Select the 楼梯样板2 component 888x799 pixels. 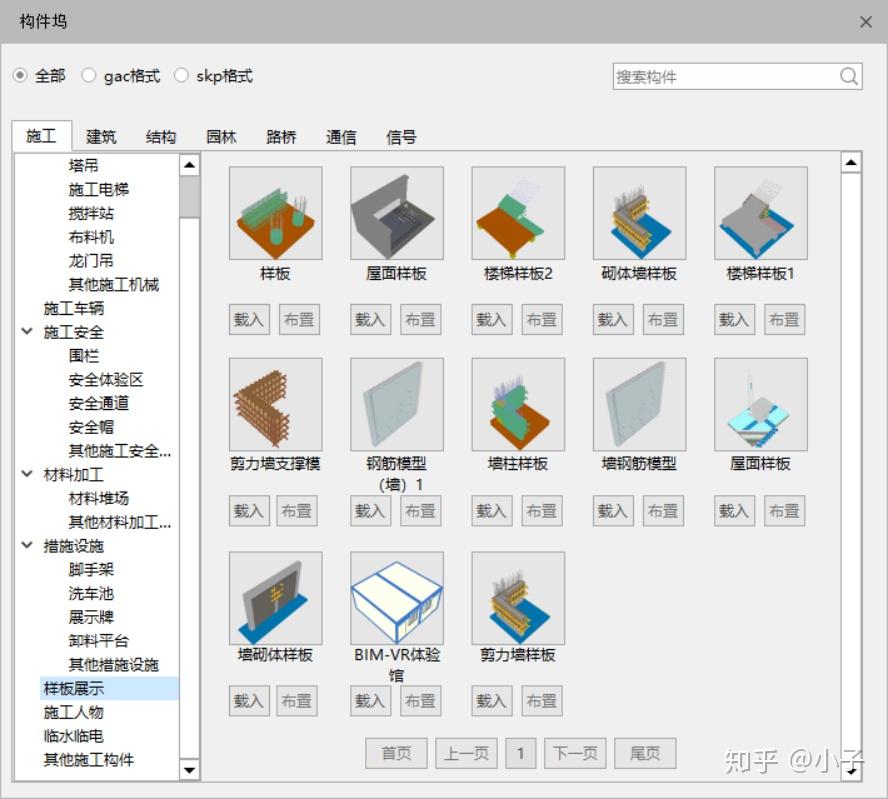click(517, 212)
